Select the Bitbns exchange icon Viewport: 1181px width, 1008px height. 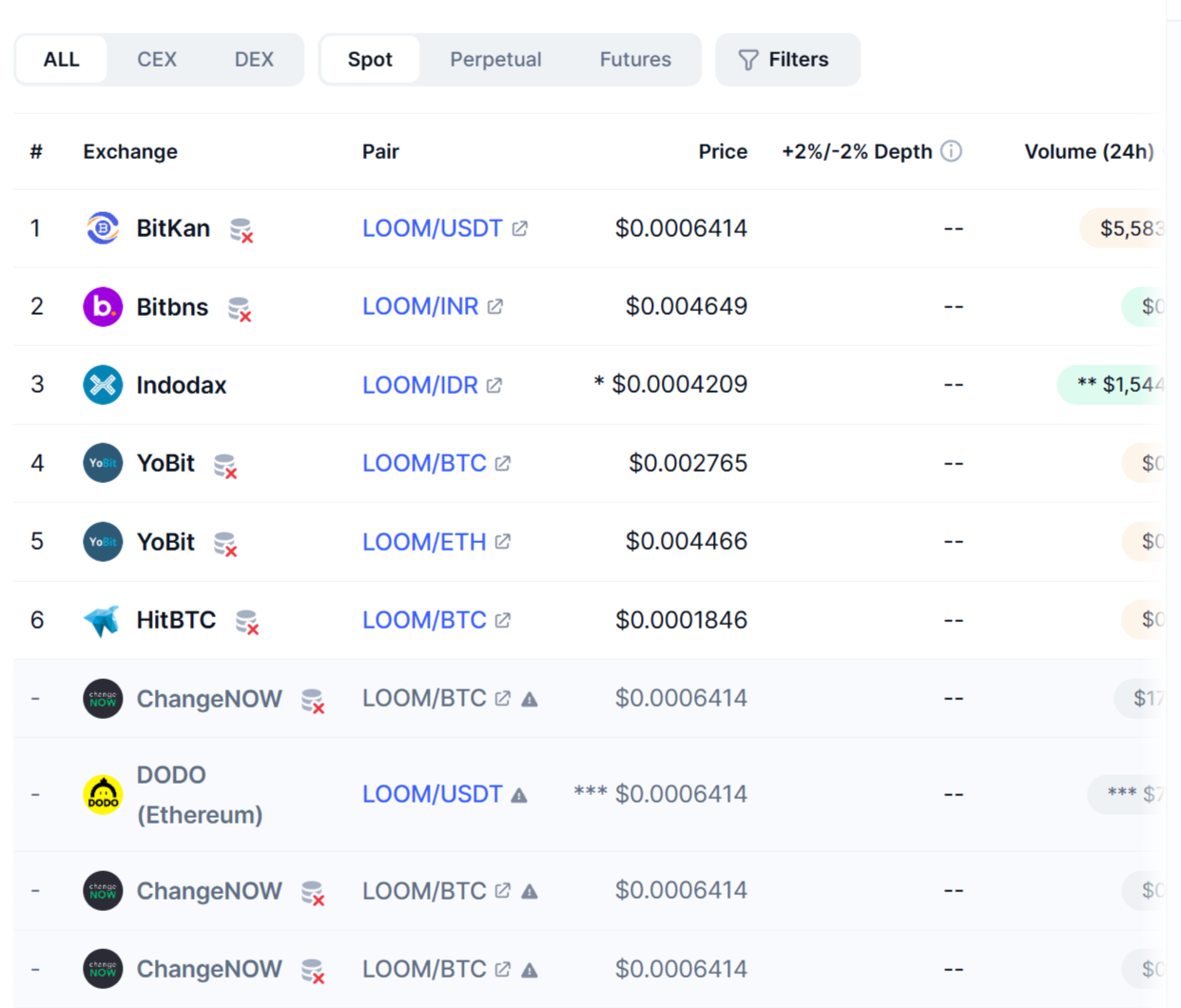point(103,306)
